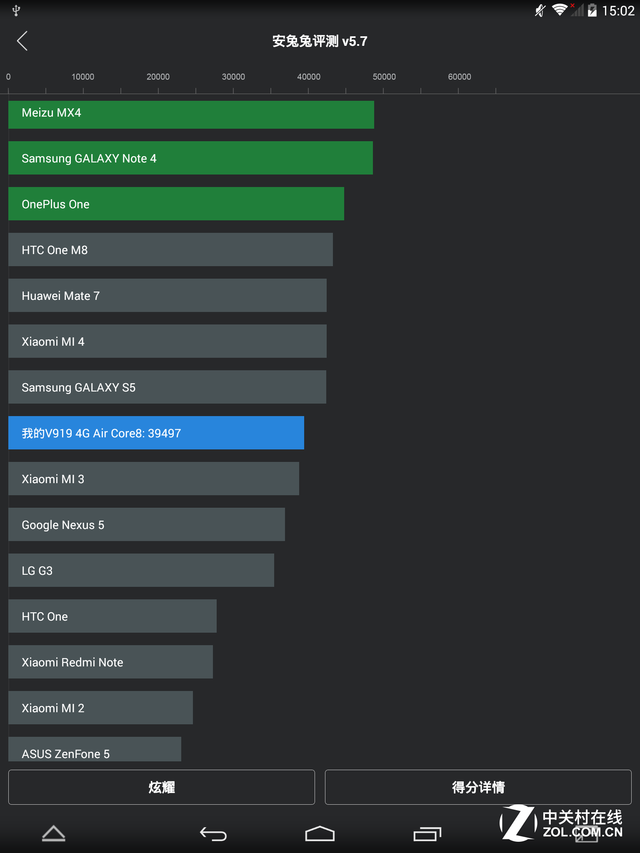Screen dimensions: 640x853
Task: Tap the USB connection status icon
Action: click(16, 10)
